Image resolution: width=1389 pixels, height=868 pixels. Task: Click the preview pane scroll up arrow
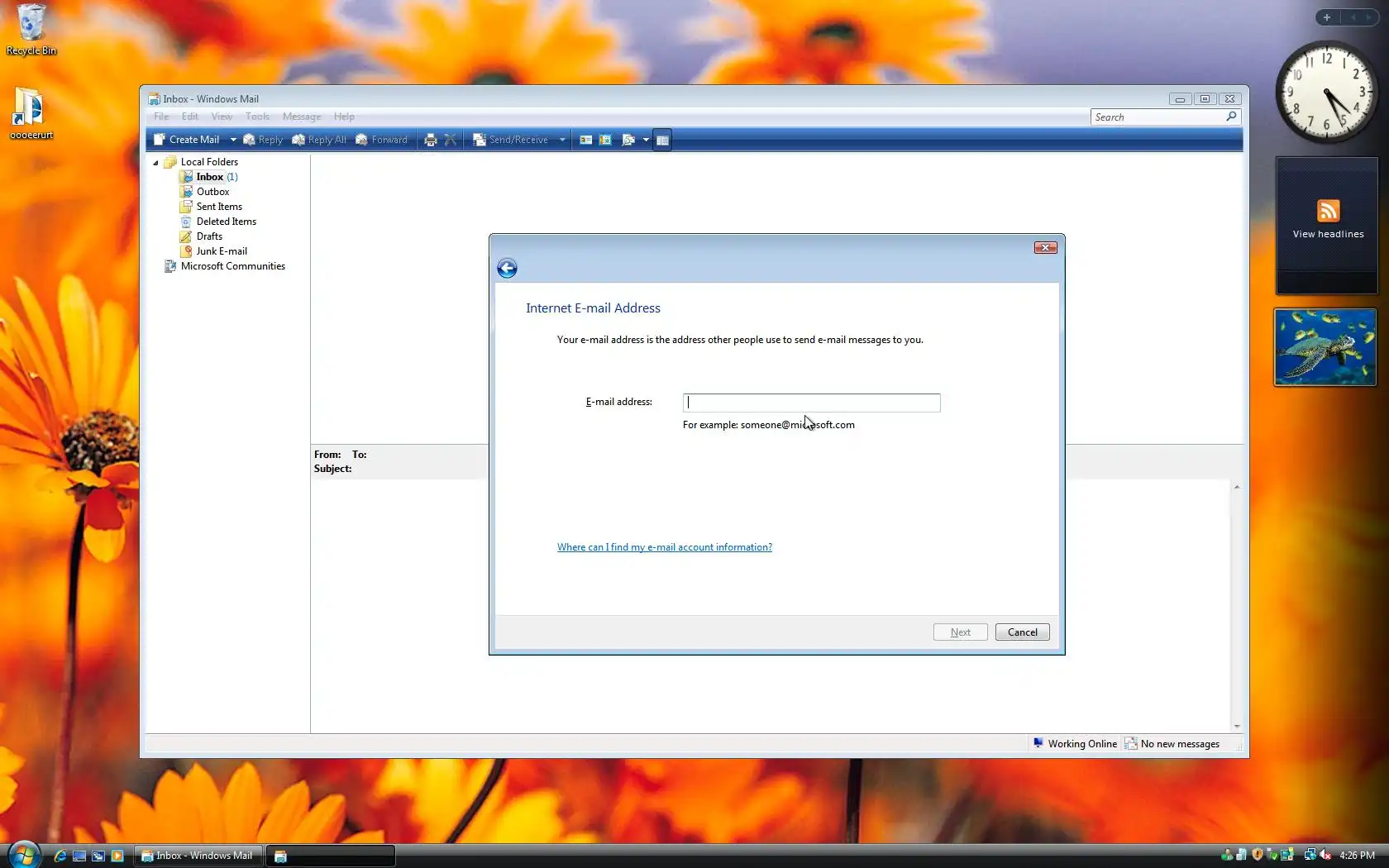(x=1237, y=487)
